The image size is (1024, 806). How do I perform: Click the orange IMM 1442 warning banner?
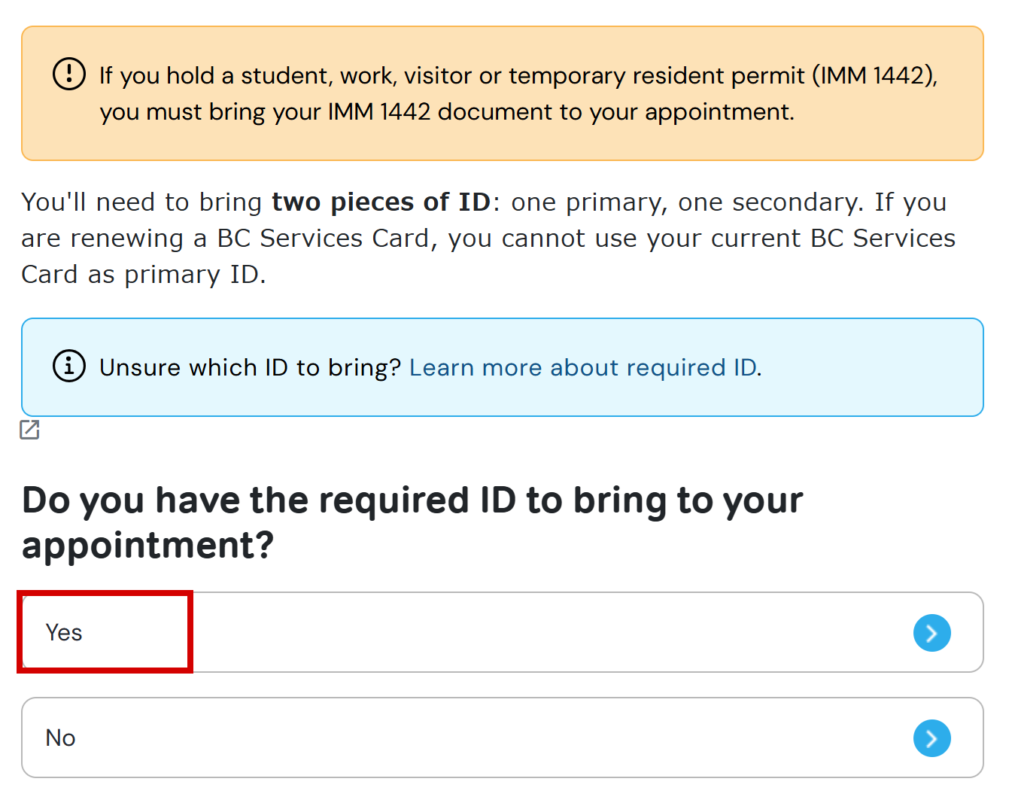point(502,93)
